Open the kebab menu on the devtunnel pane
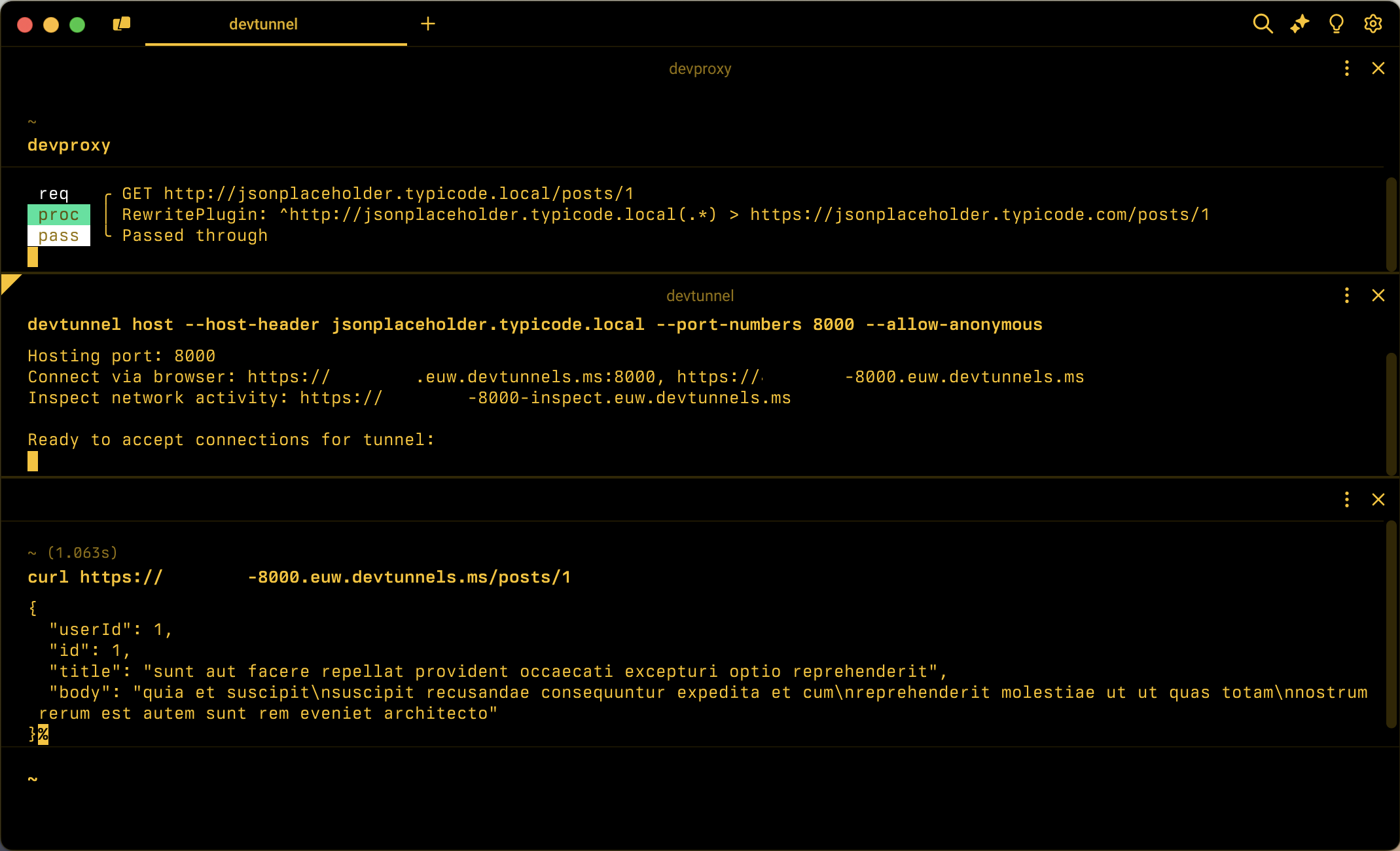 (1346, 295)
